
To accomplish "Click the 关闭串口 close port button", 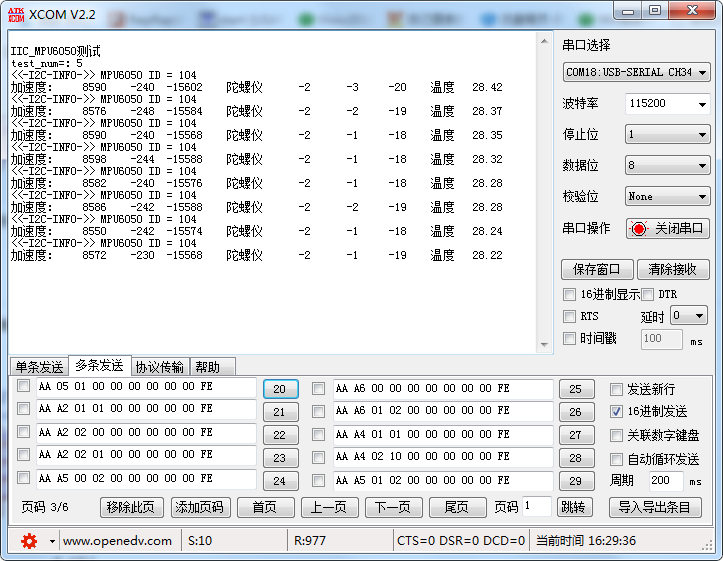I will [668, 229].
